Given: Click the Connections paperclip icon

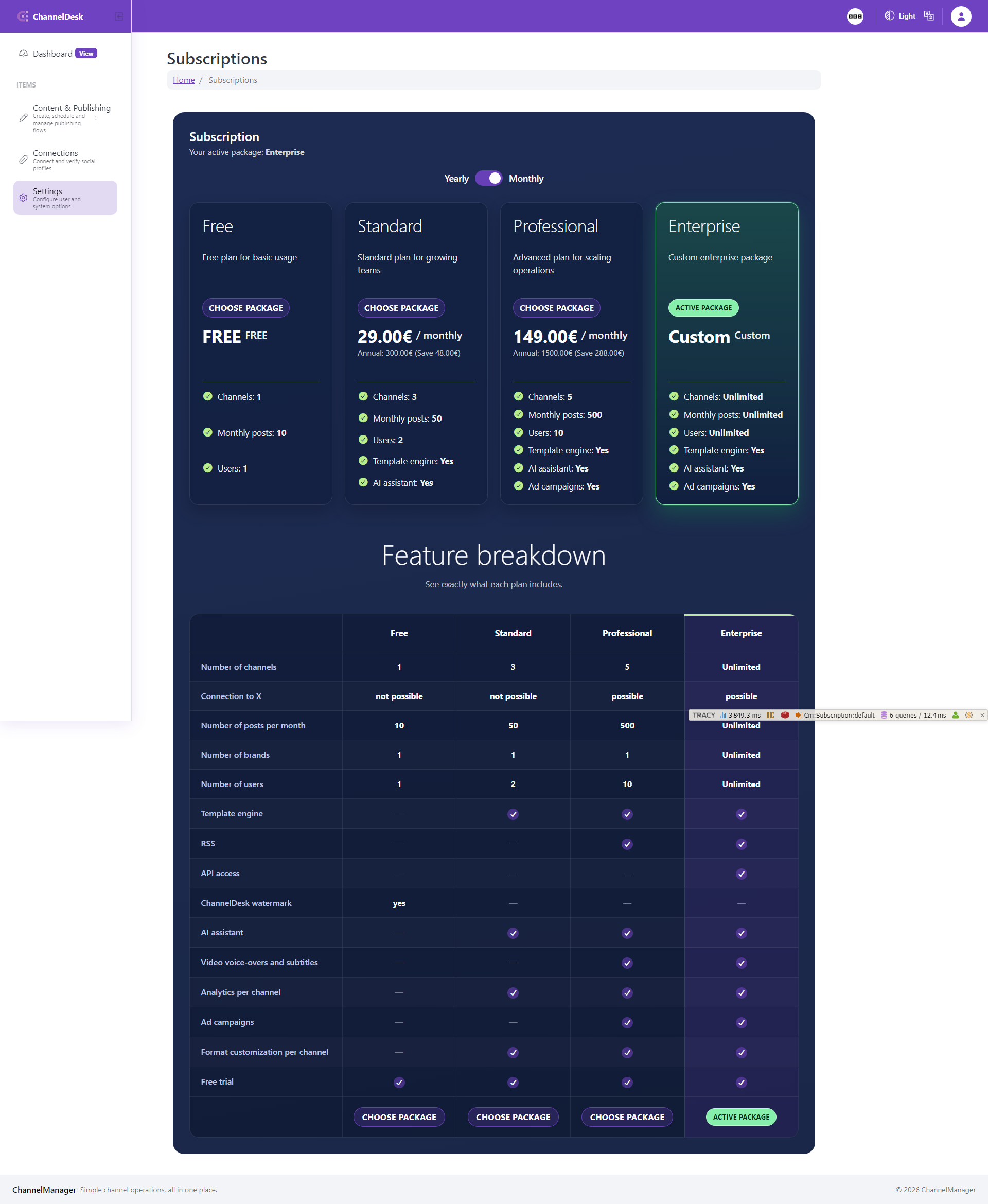Looking at the screenshot, I should click(x=23, y=160).
